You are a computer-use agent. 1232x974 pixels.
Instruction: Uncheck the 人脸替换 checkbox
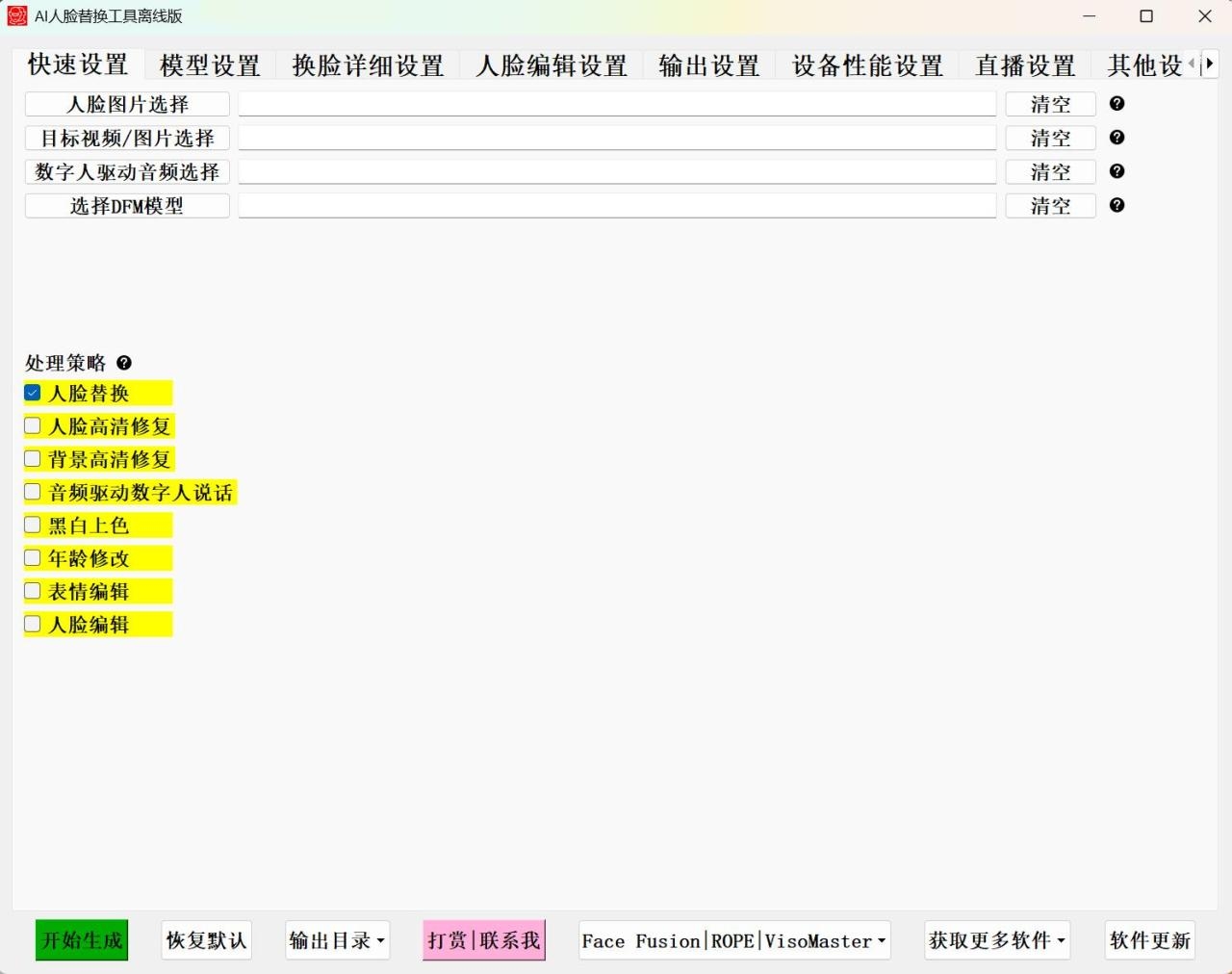tap(33, 393)
